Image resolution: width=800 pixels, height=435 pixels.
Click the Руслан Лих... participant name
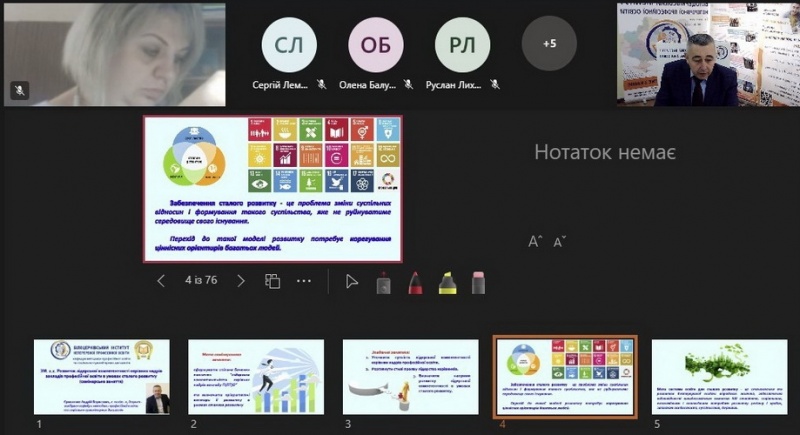[454, 85]
